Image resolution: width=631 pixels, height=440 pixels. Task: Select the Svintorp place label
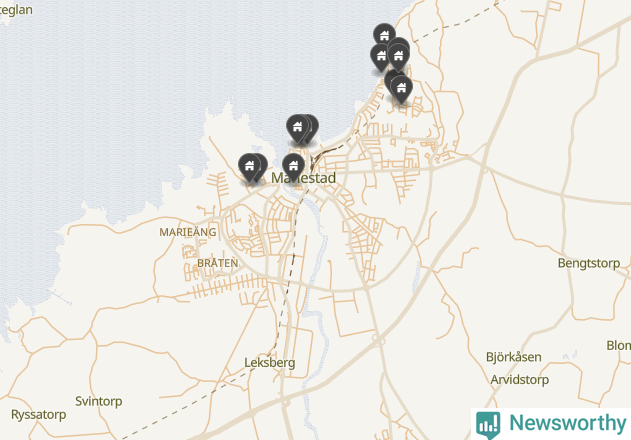coord(99,401)
